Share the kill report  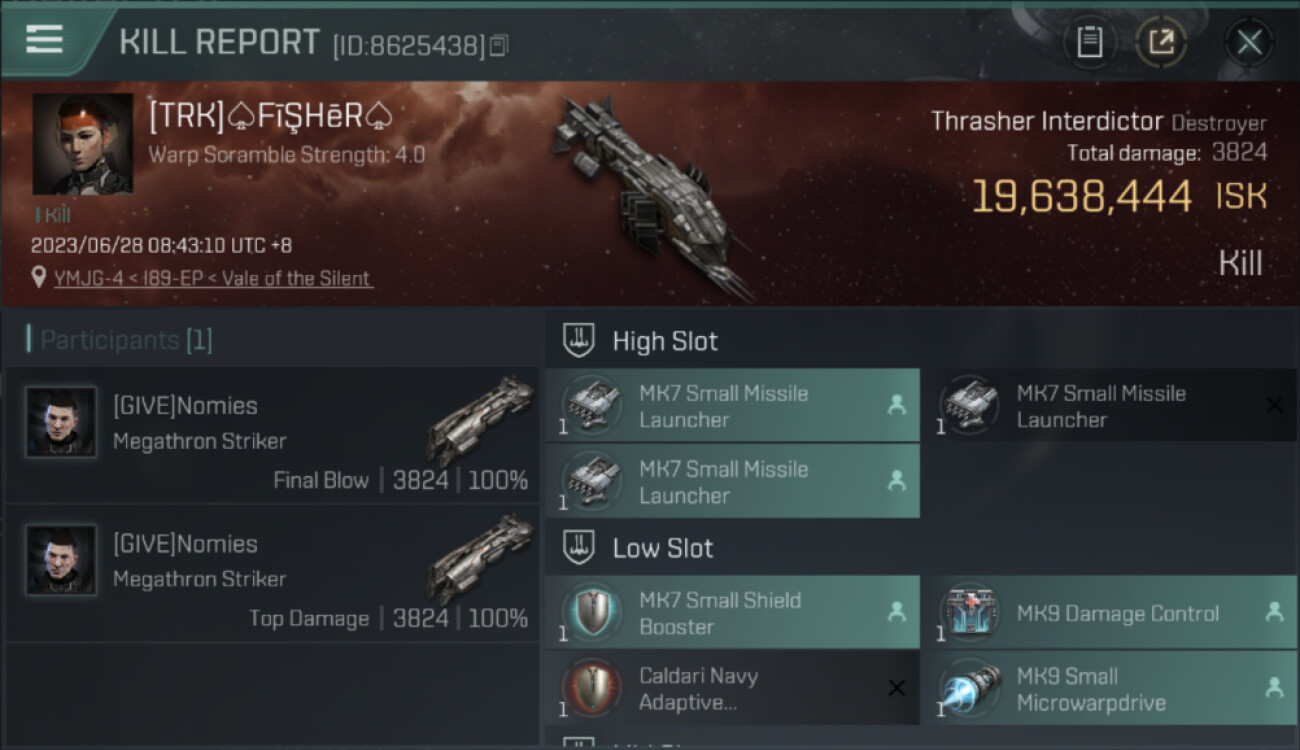[1161, 42]
